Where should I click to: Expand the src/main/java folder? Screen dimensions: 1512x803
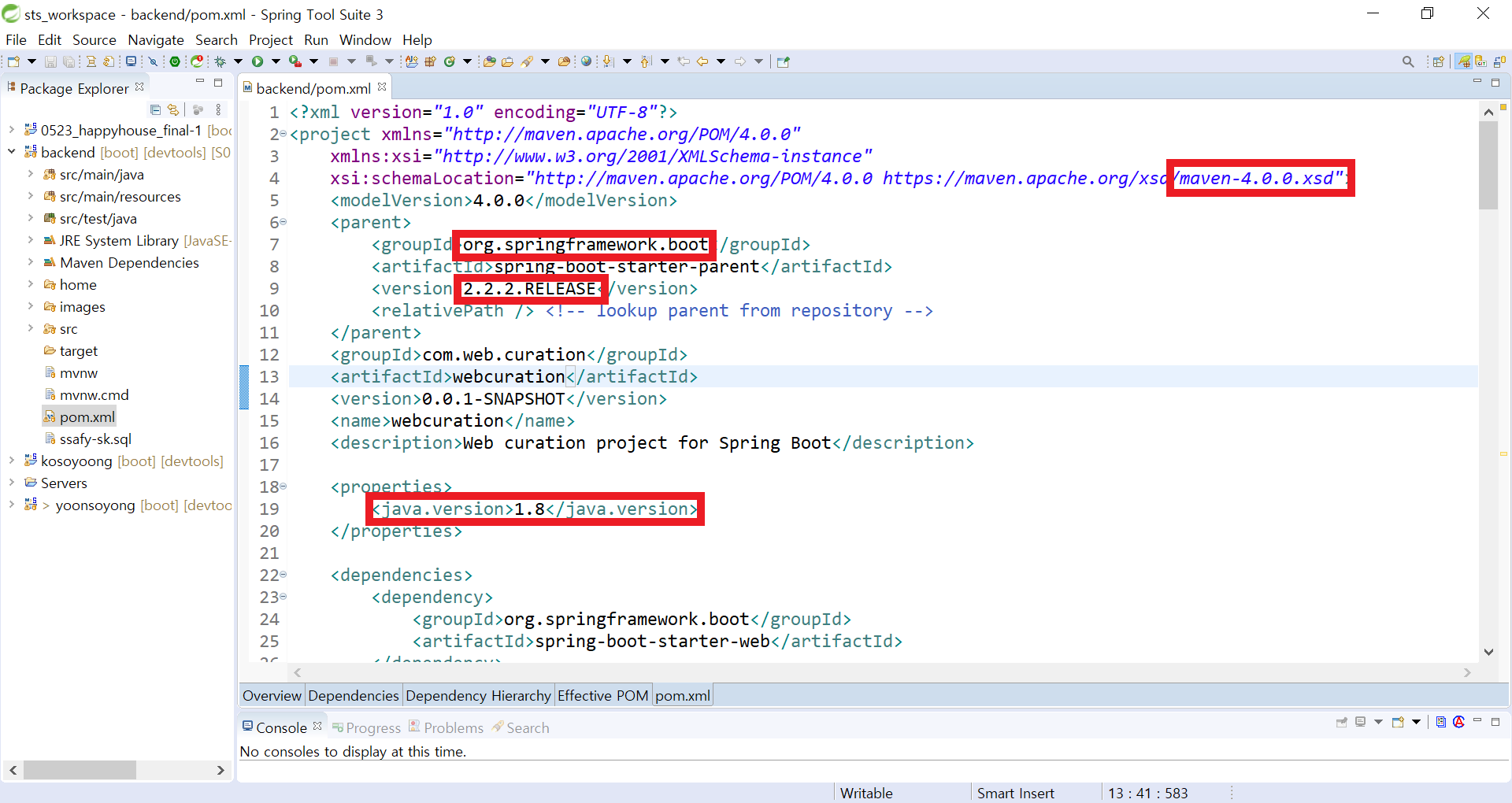point(31,174)
